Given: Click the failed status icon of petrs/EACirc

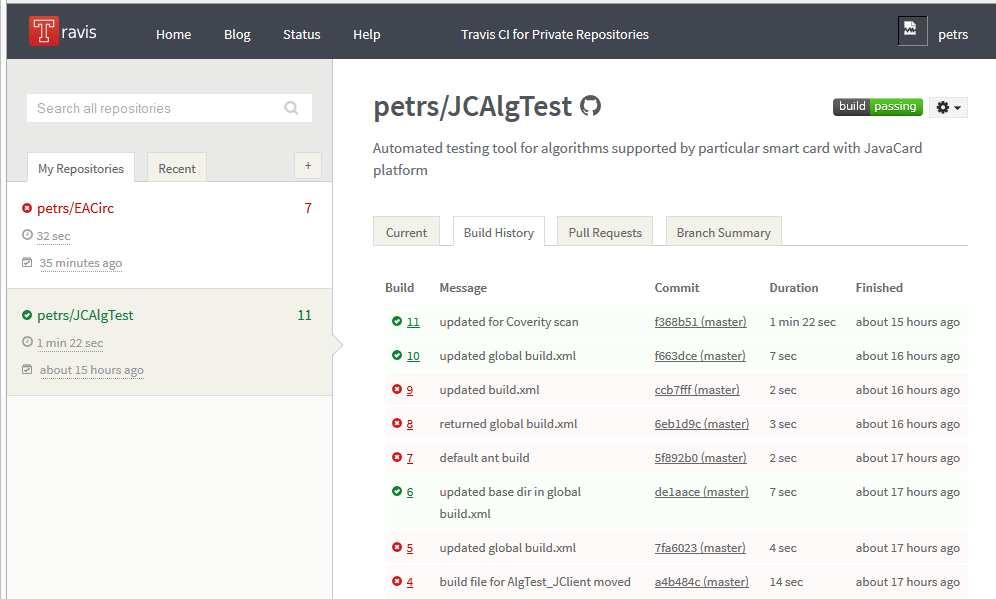Looking at the screenshot, I should pos(27,208).
